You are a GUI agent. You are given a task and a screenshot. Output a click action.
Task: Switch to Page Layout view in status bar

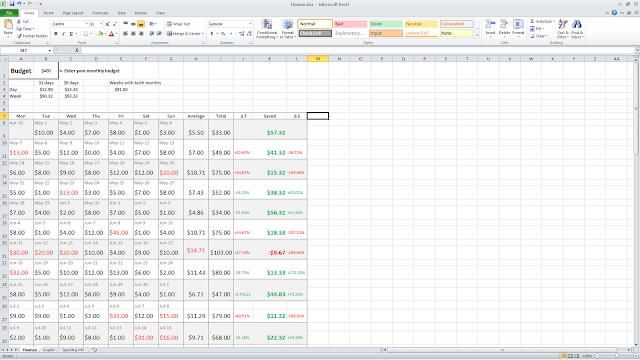point(571,356)
